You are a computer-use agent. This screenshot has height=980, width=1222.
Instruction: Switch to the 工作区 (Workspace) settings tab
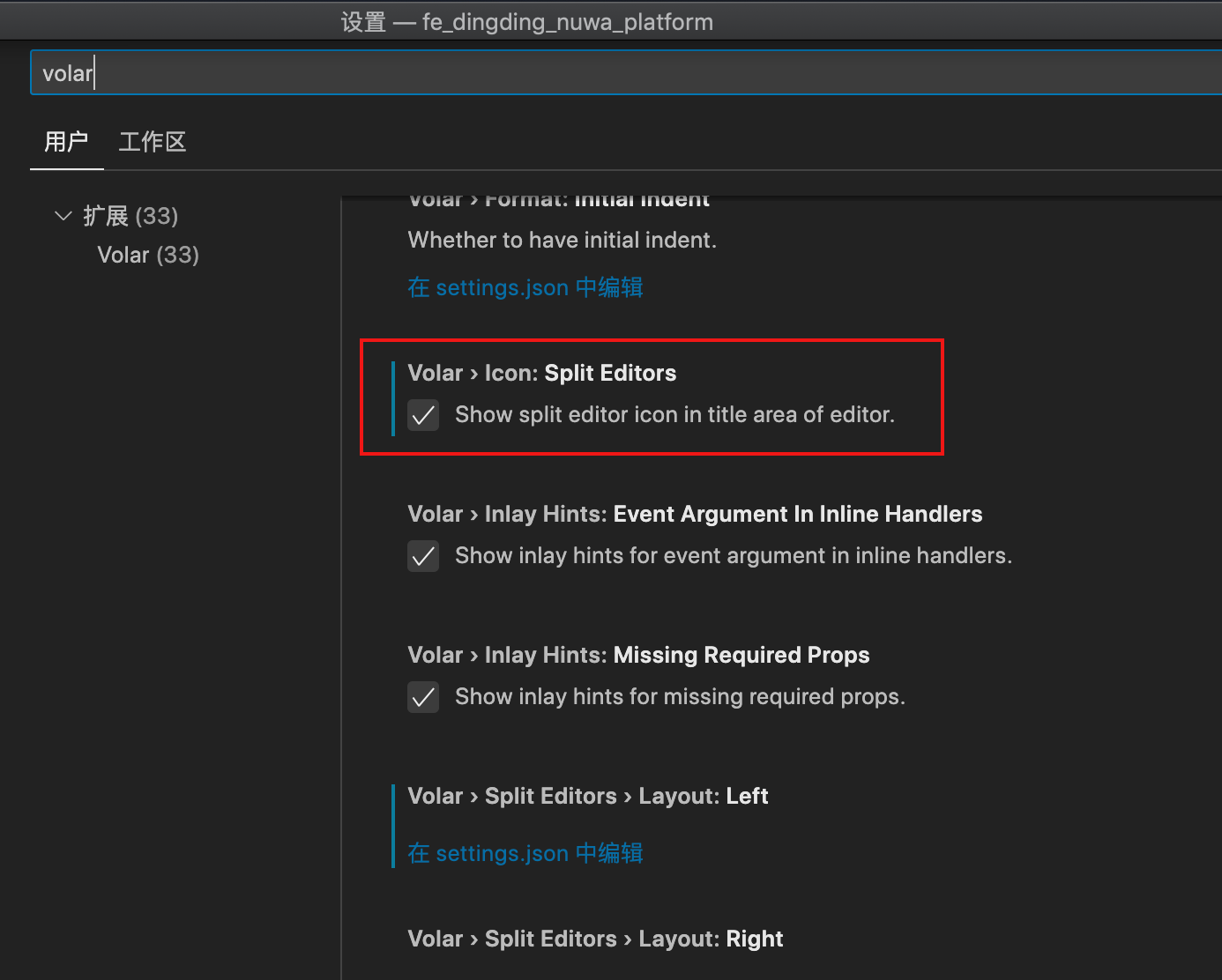point(153,142)
